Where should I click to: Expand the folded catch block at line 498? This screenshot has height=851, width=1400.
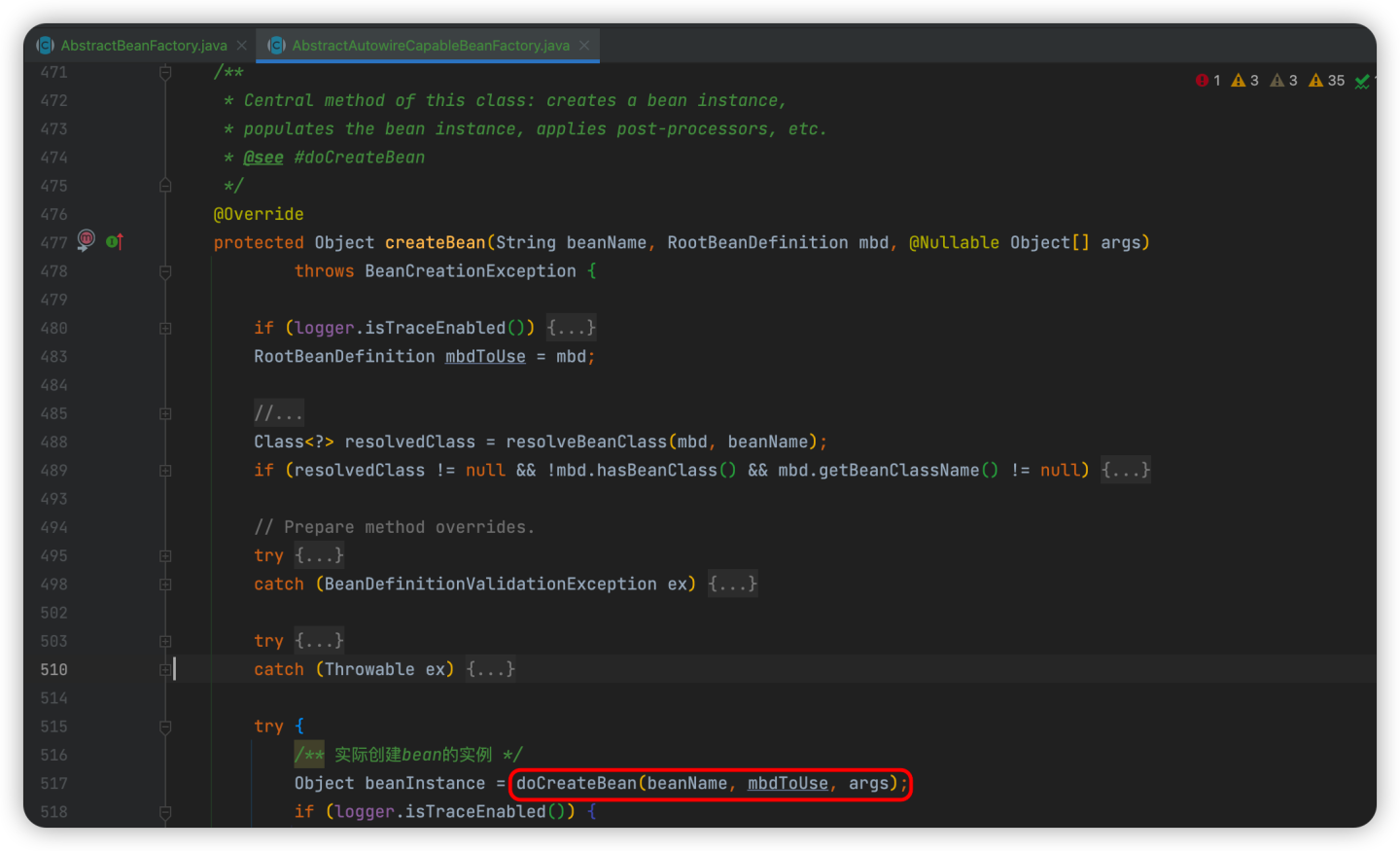165,585
